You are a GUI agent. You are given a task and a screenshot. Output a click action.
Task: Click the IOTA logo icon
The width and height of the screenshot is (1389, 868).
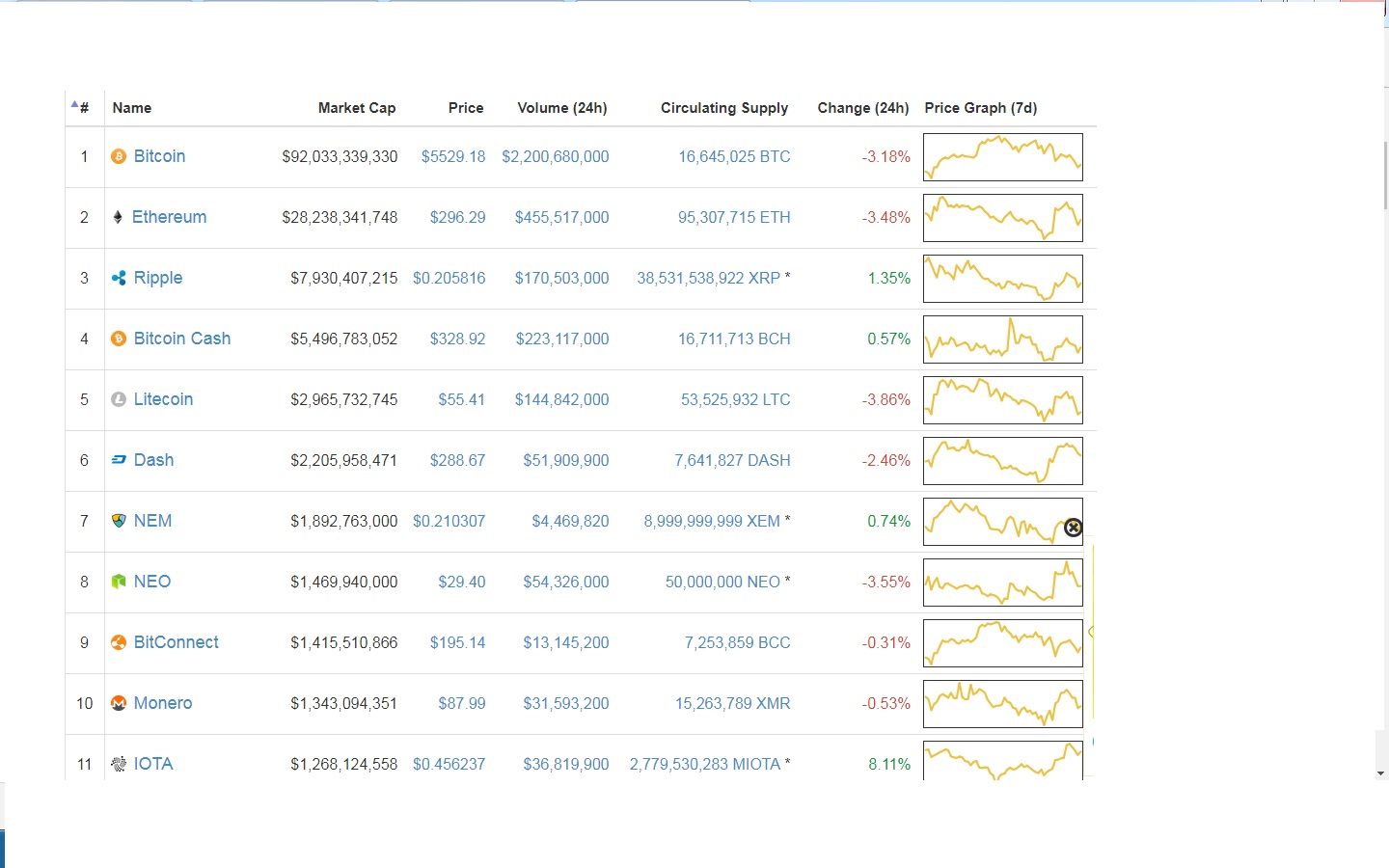pyautogui.click(x=119, y=764)
